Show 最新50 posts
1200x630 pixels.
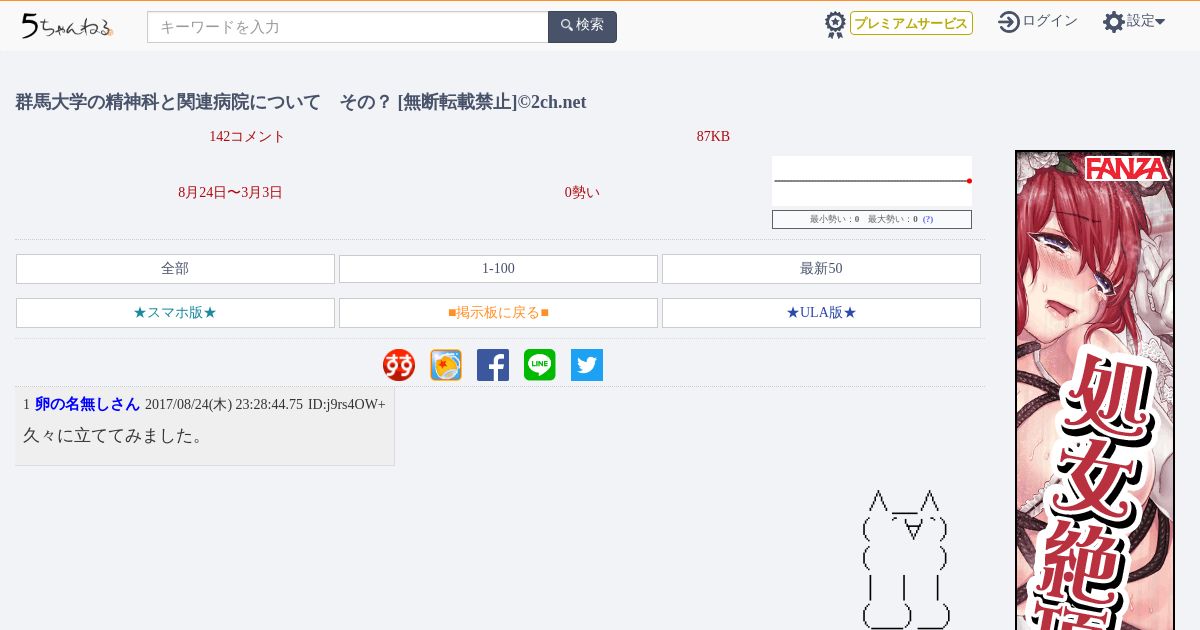pos(821,269)
